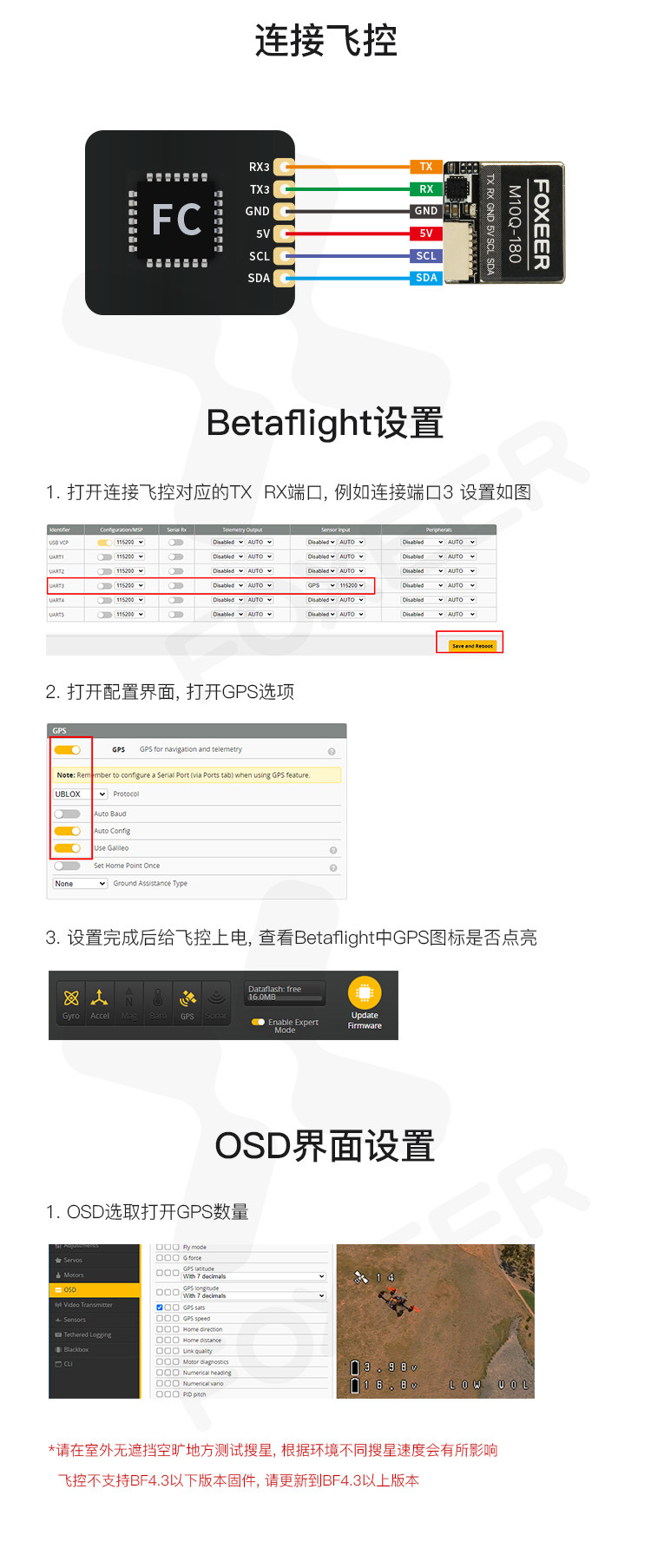
Task: Toggle the GPS feature switch
Action: pos(67,749)
